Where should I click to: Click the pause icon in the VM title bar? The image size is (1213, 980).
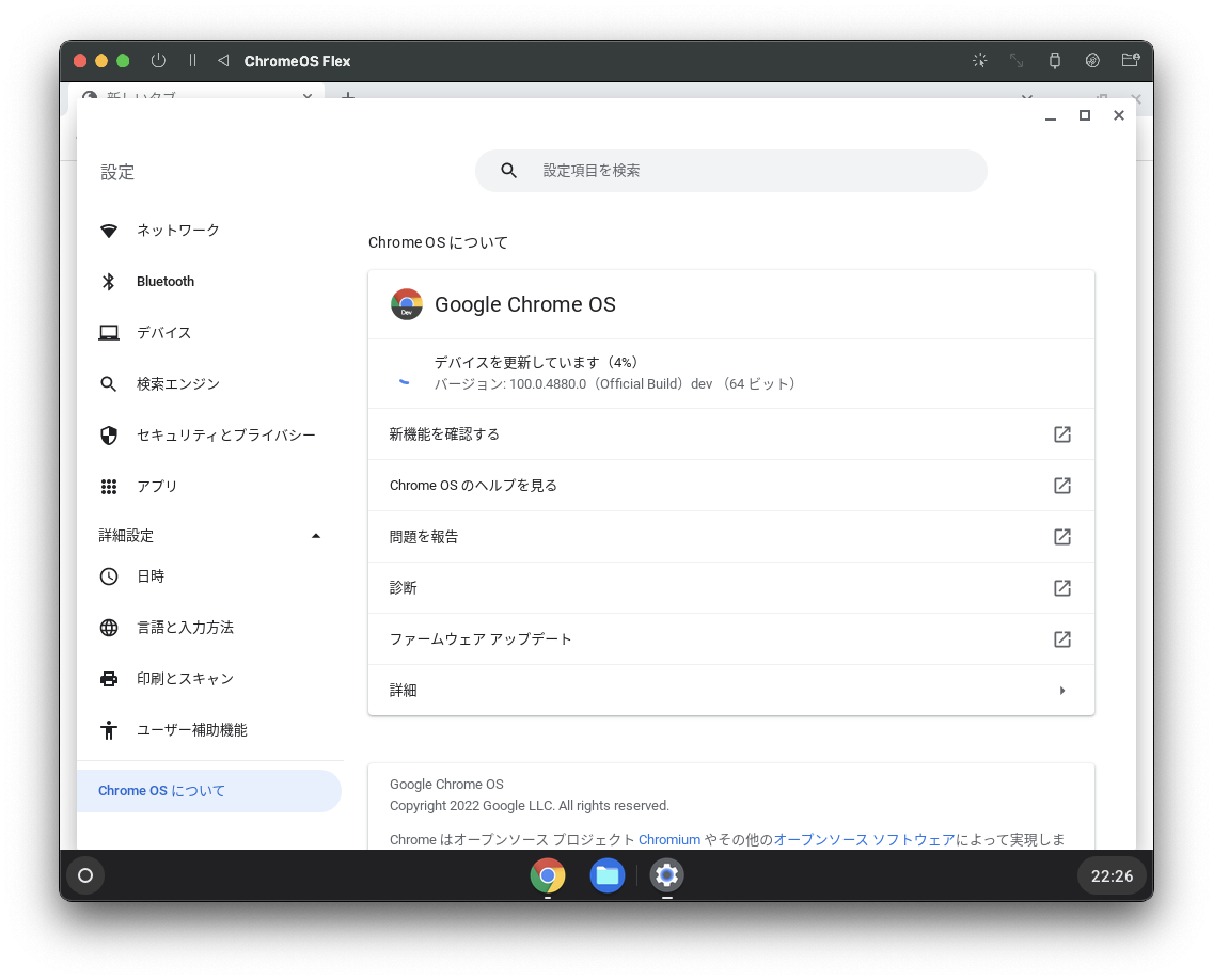(x=192, y=60)
